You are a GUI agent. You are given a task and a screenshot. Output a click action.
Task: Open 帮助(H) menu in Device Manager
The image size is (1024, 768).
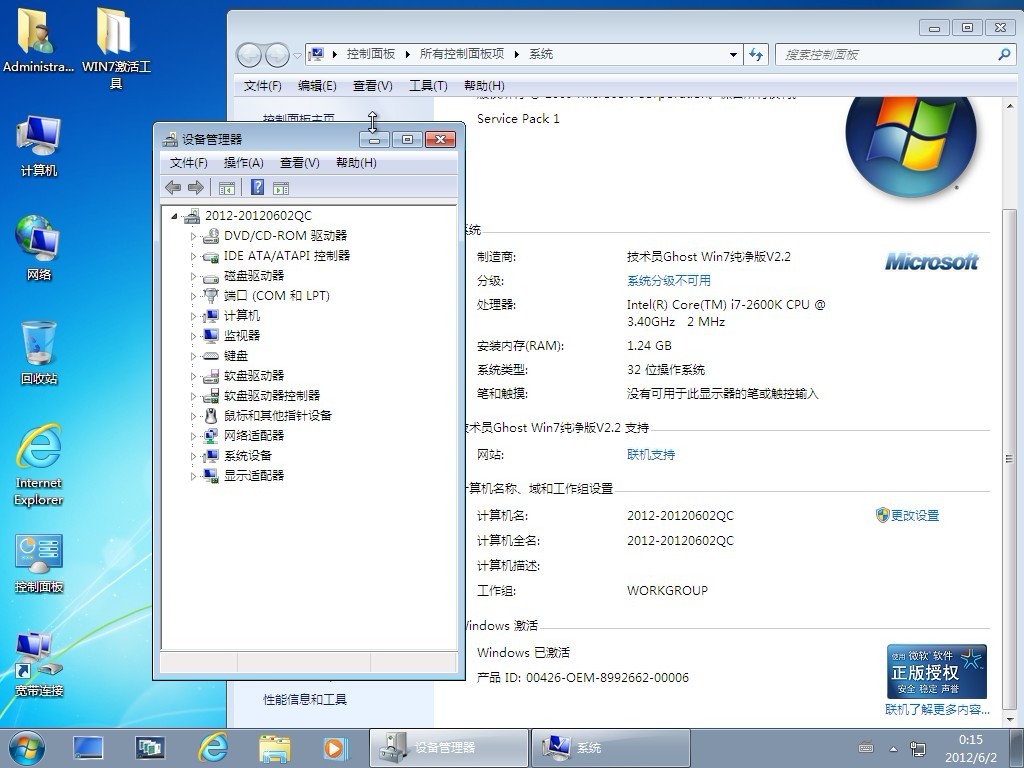pyautogui.click(x=357, y=163)
